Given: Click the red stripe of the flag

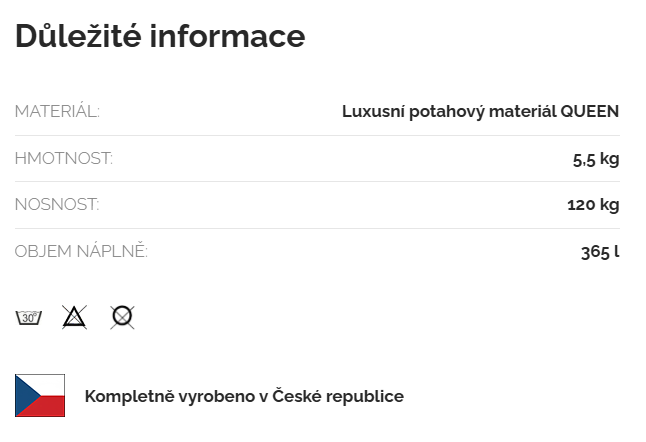Looking at the screenshot, I should 50,408.
